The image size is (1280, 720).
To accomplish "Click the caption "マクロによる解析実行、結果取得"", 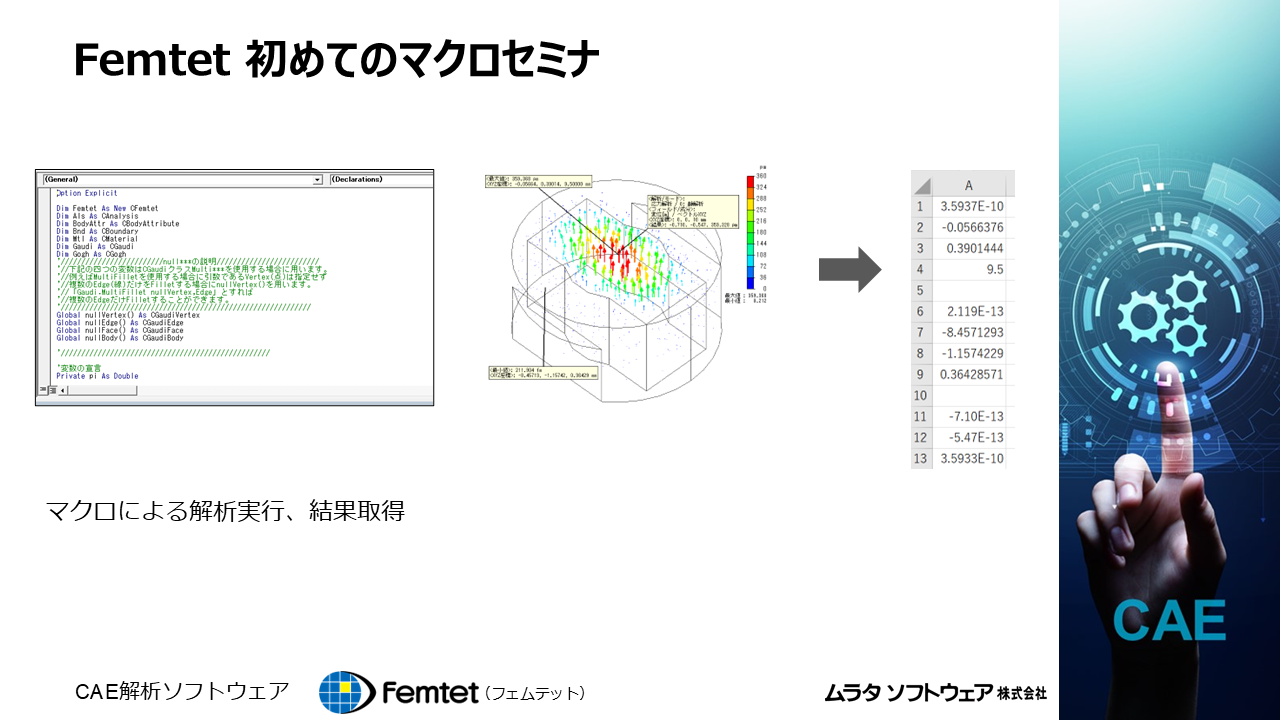I will click(x=226, y=511).
